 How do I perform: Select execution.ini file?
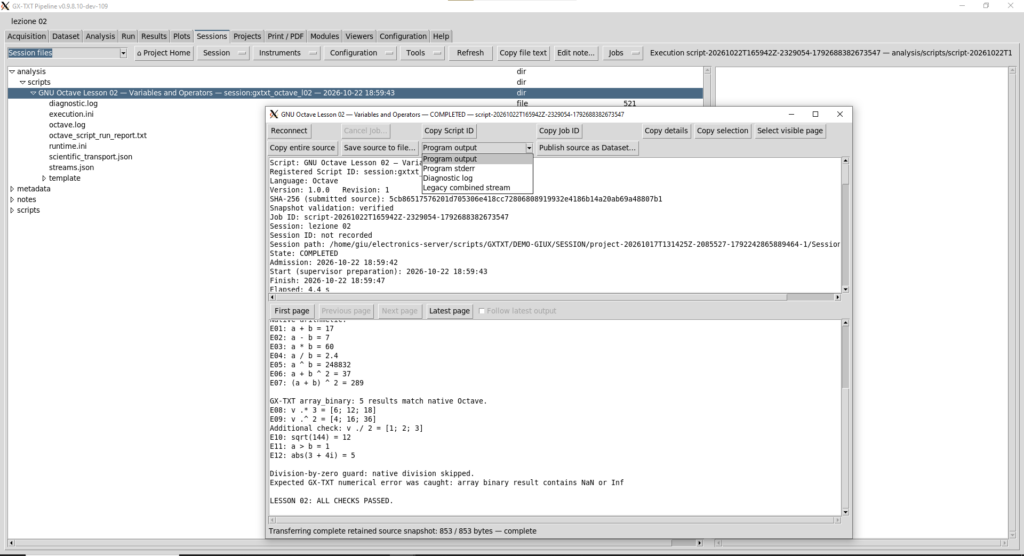click(71, 114)
